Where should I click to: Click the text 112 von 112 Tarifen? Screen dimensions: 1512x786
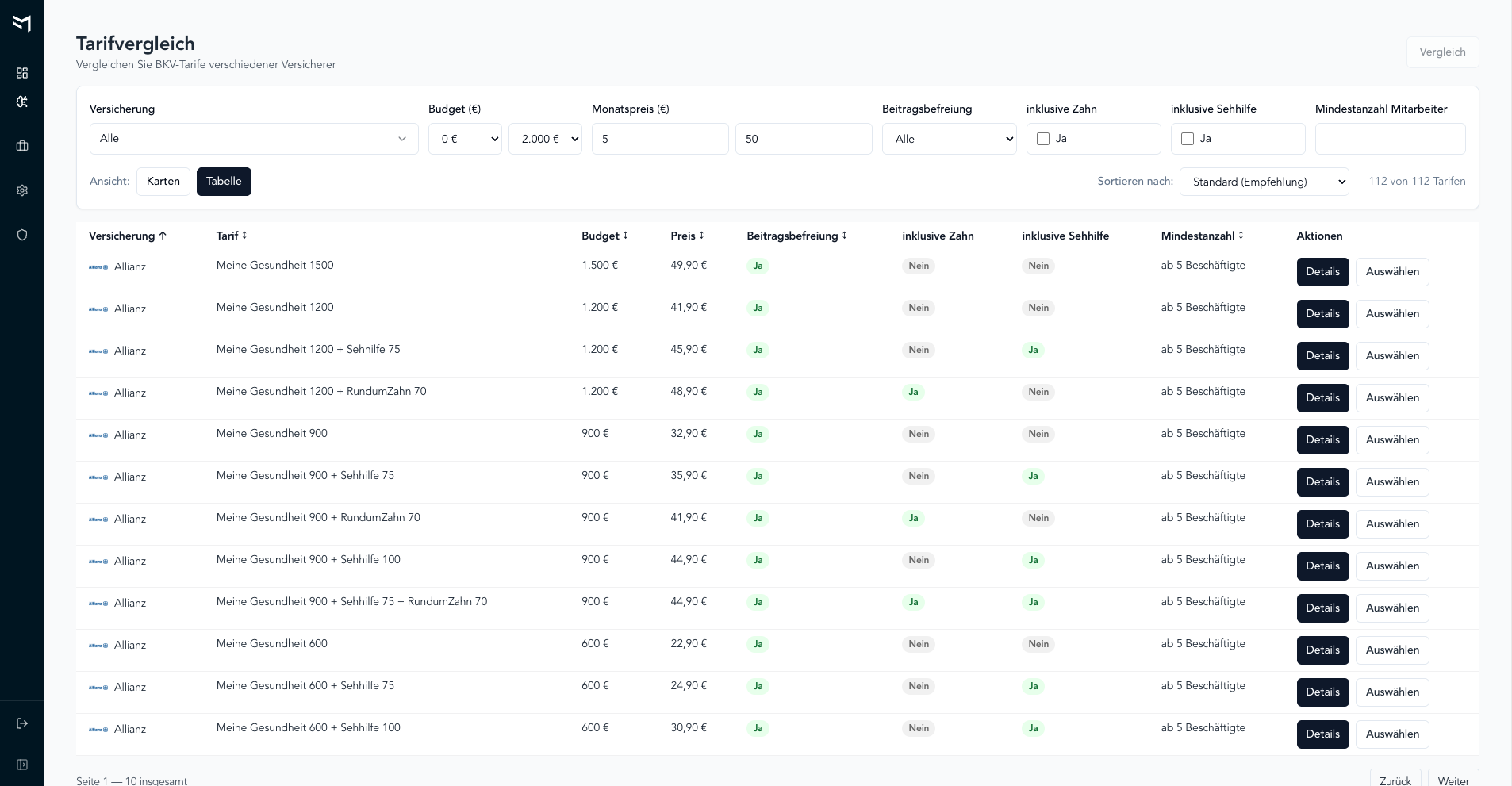pyautogui.click(x=1417, y=182)
